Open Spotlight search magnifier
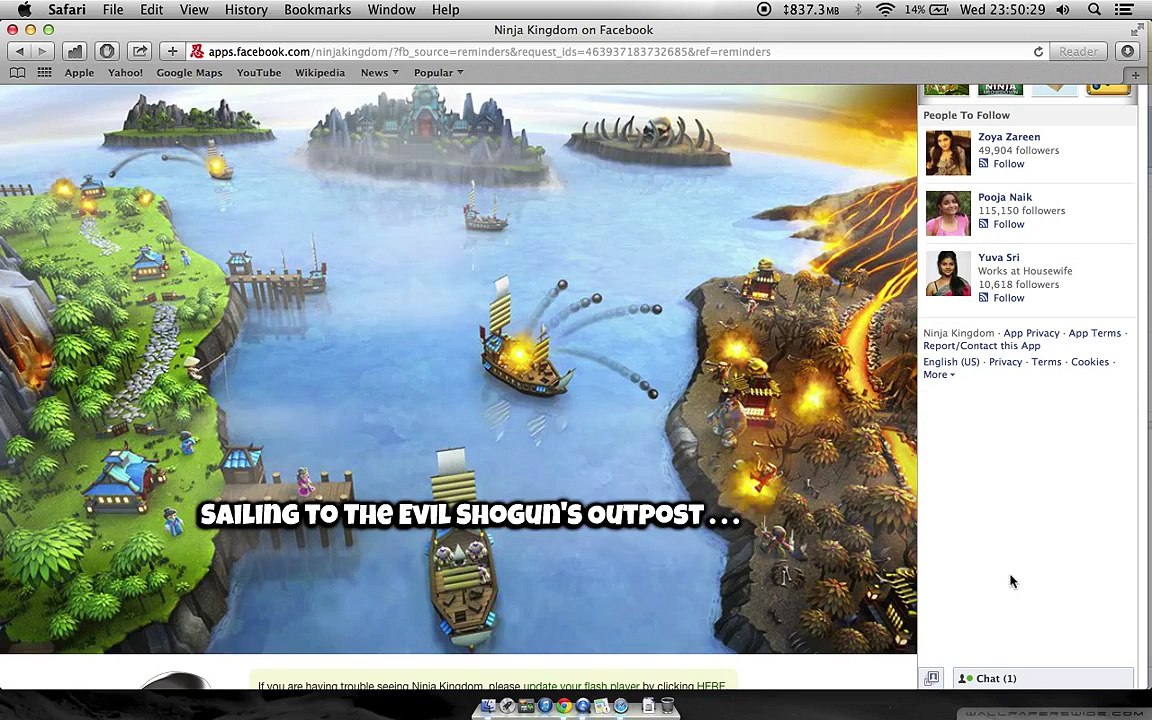 coord(1094,10)
